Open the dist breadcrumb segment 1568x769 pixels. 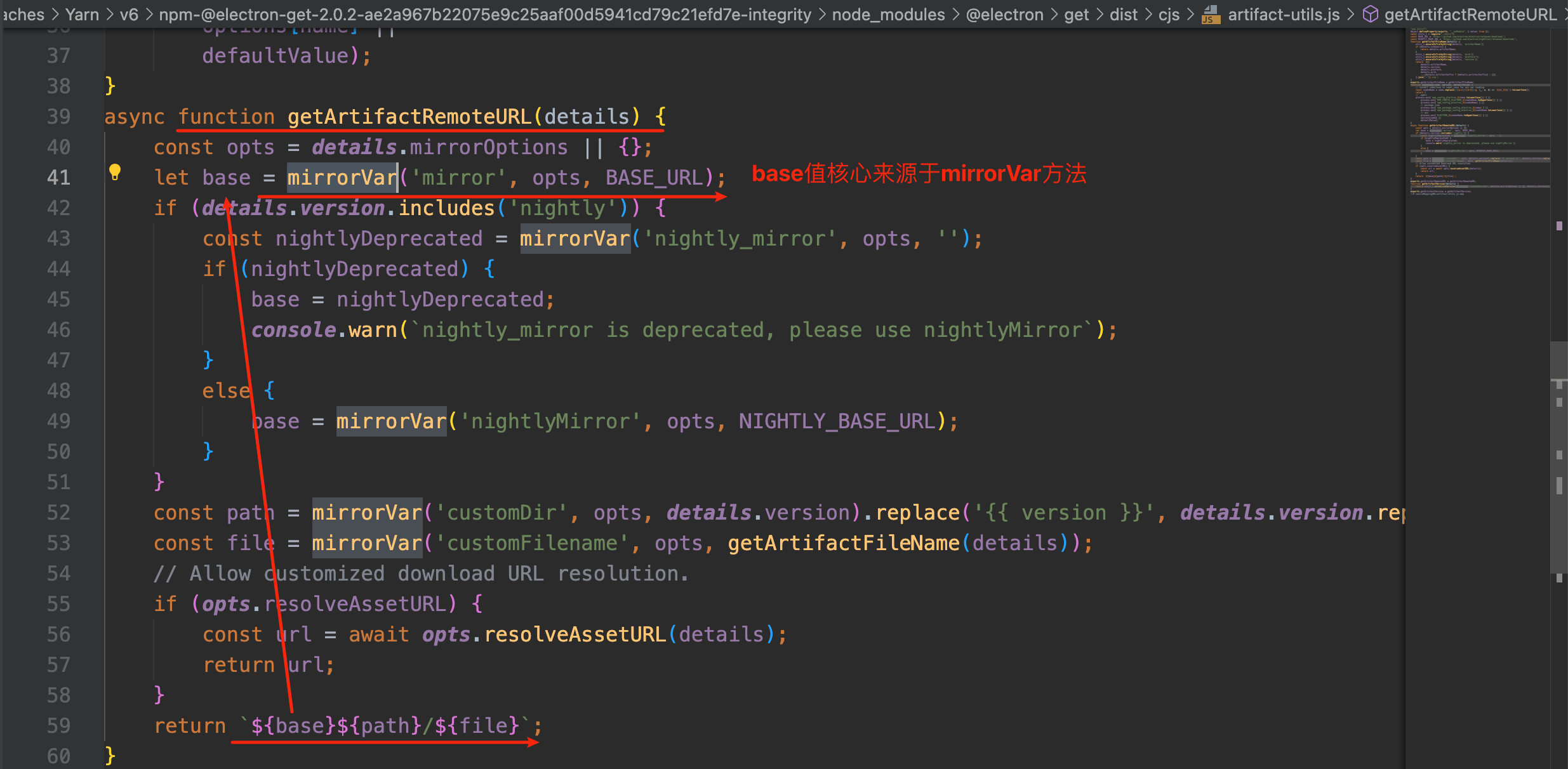pos(1124,14)
